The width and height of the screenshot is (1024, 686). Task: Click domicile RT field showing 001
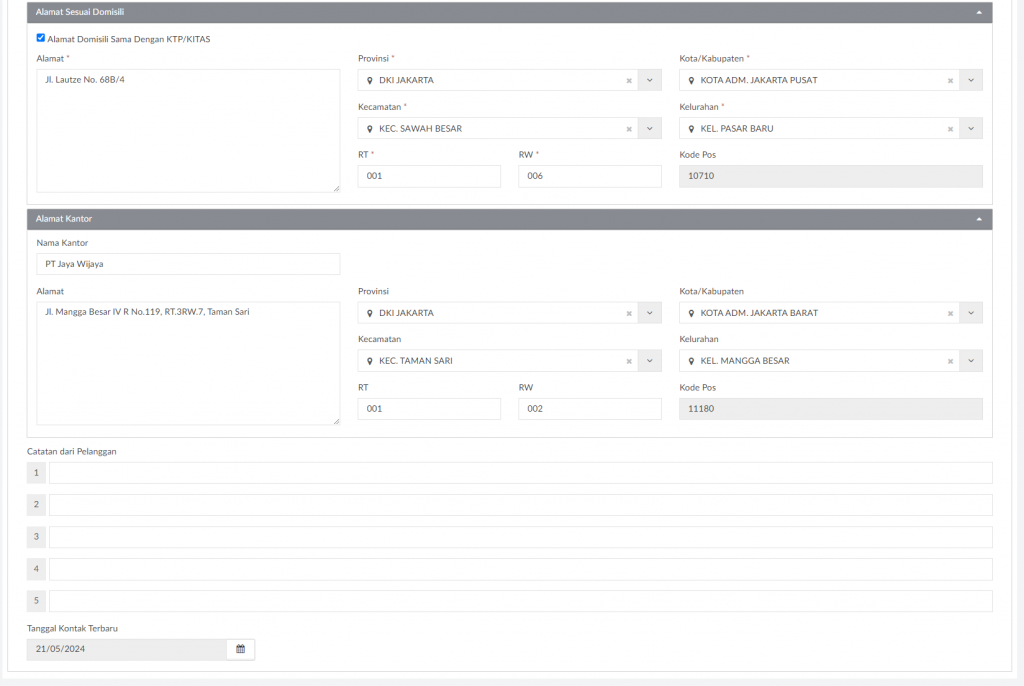429,176
